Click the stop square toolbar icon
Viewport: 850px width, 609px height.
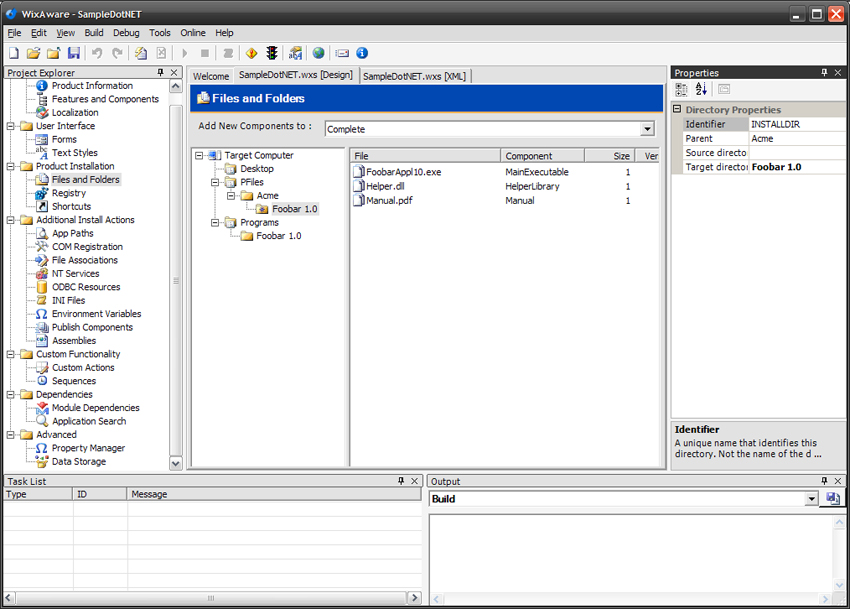tap(205, 53)
